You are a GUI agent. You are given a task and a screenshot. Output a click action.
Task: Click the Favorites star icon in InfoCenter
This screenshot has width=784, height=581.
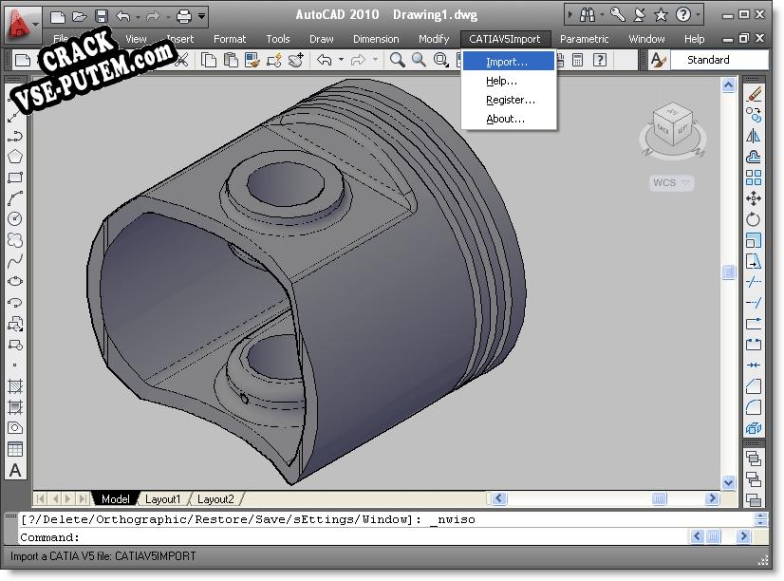pyautogui.click(x=661, y=15)
